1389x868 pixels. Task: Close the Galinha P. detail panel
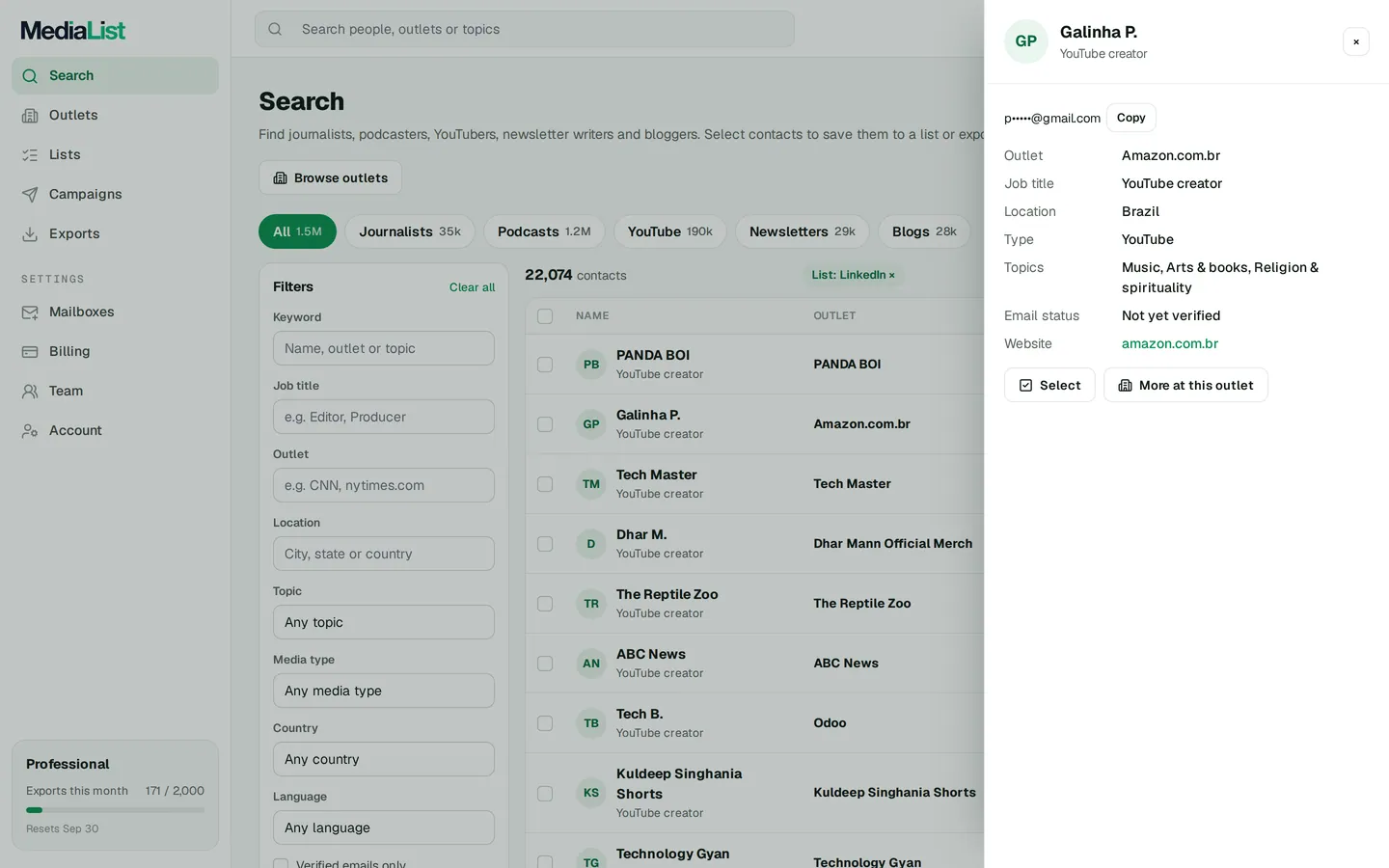(1356, 41)
